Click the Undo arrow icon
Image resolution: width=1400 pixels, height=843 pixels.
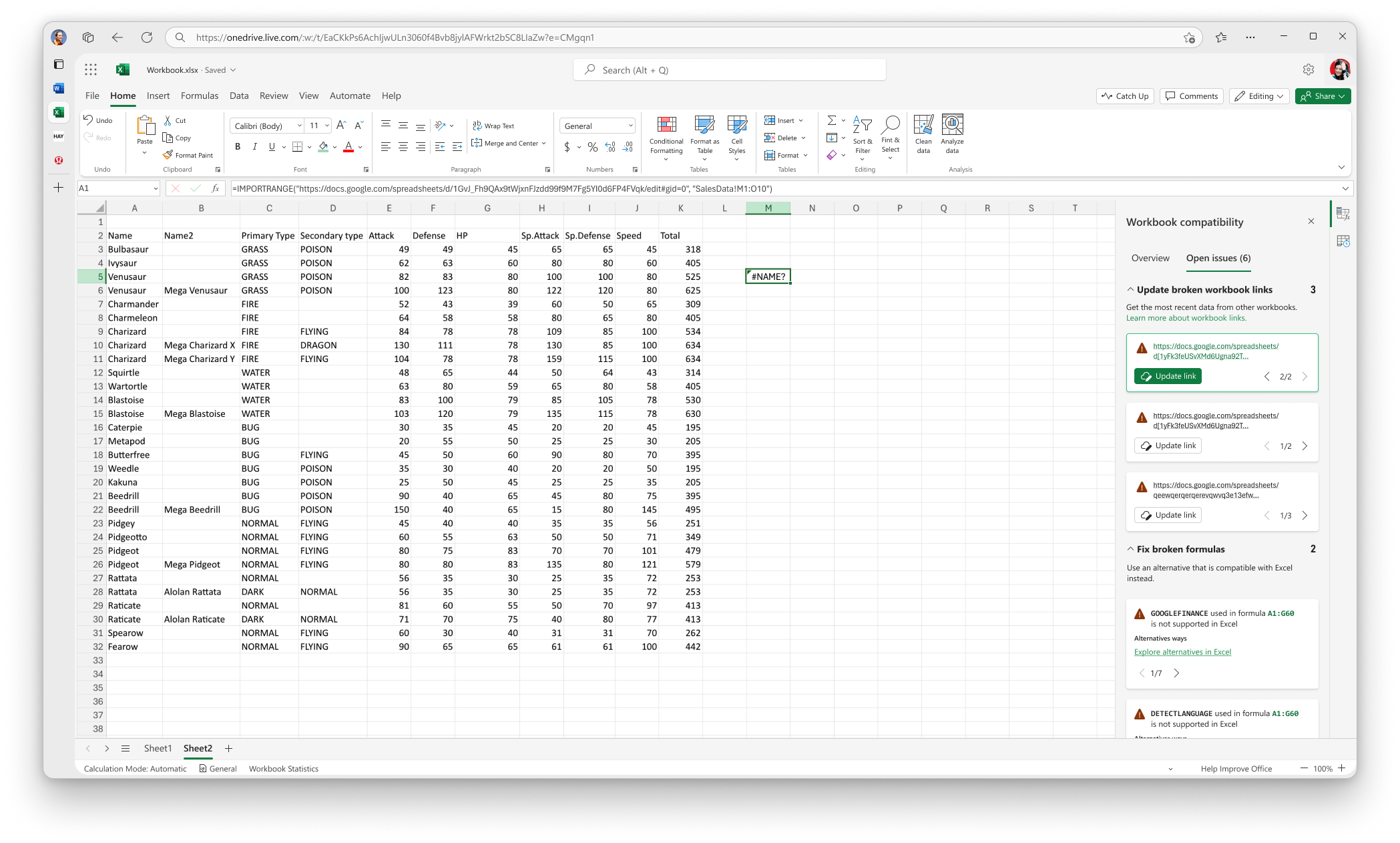tap(88, 120)
